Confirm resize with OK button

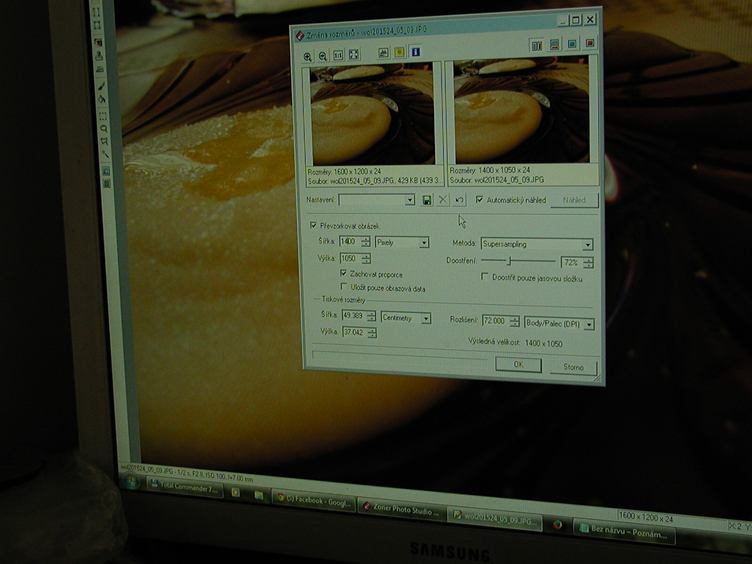pos(518,364)
